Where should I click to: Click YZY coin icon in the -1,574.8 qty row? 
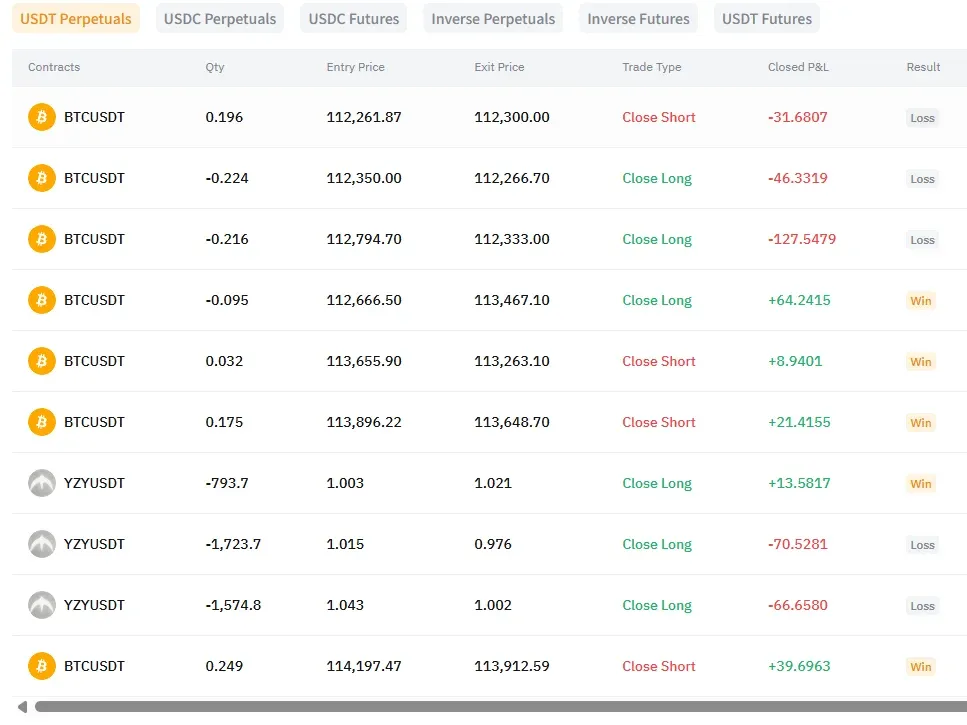click(x=42, y=605)
